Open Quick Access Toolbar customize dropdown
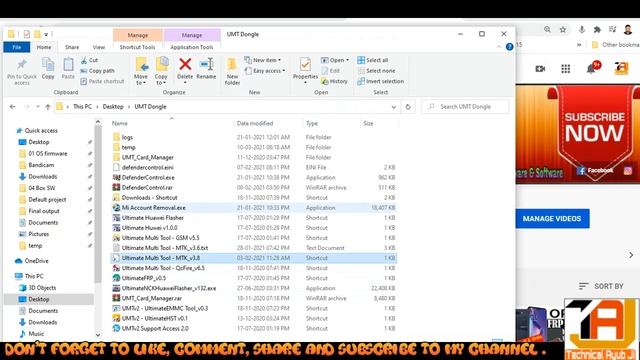Viewport: 640px width, 360px height. click(x=46, y=34)
